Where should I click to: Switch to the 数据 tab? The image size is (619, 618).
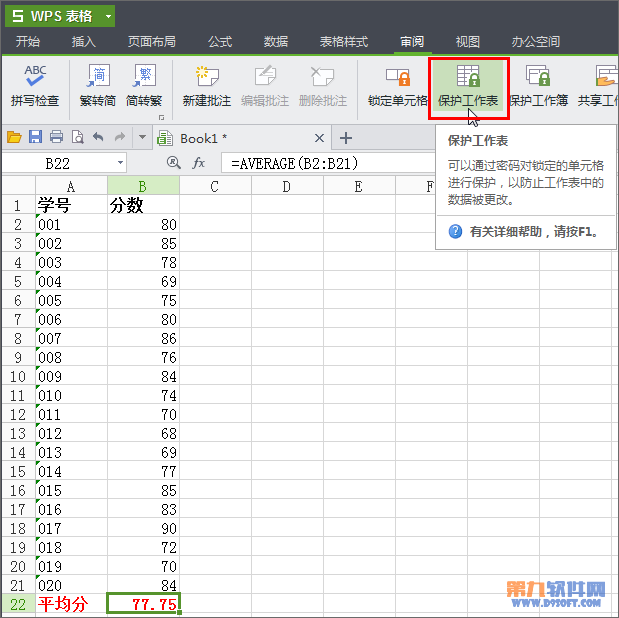(276, 41)
